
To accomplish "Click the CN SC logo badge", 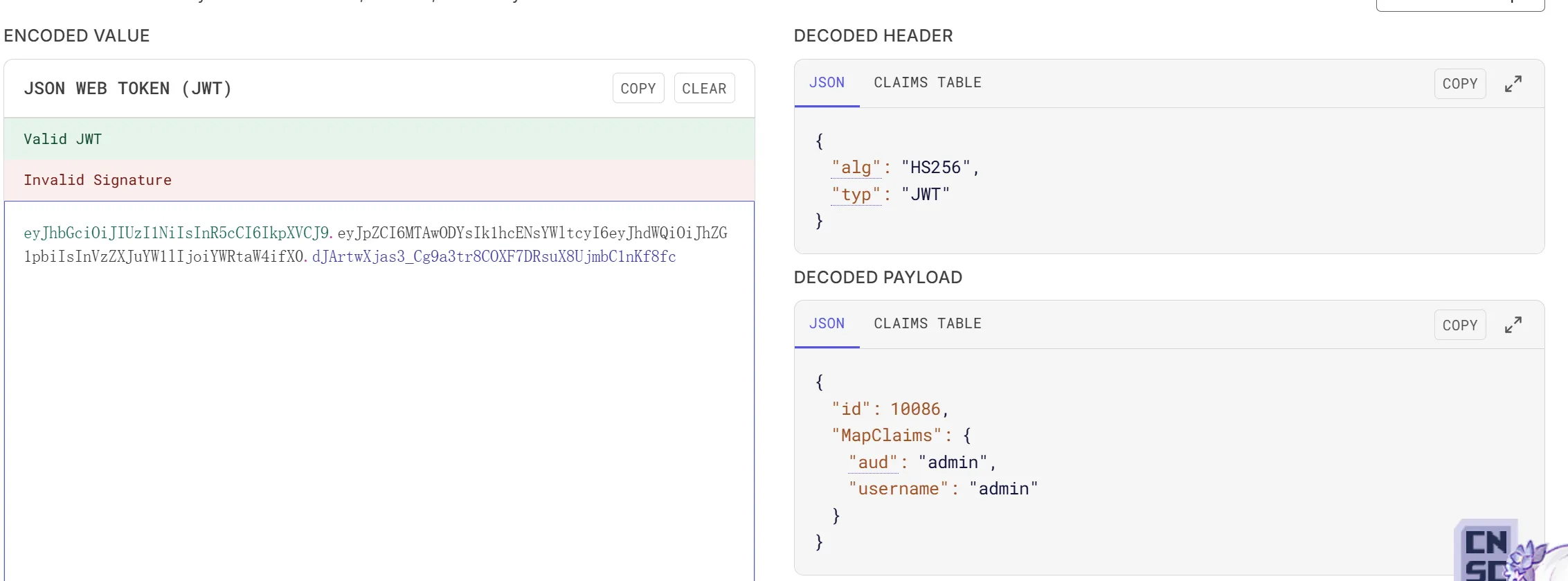I will click(1486, 551).
